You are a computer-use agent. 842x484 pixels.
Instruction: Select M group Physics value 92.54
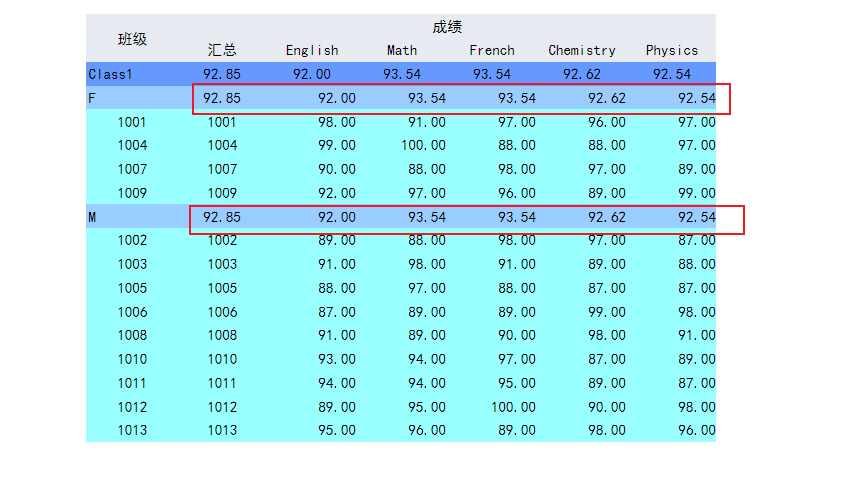[x=697, y=217]
